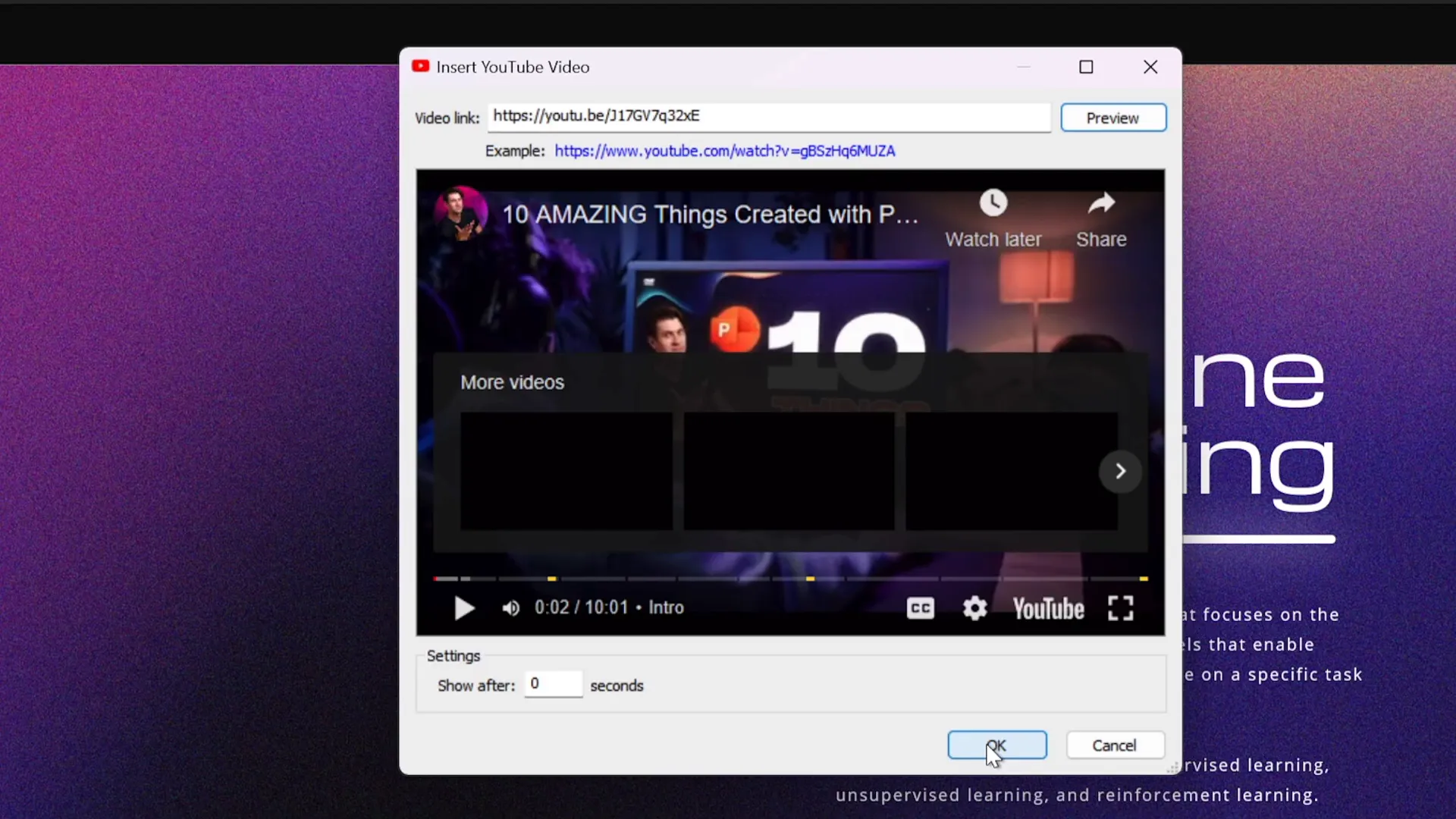Confirm insertion with the OK button
Viewport: 1456px width, 819px height.
[996, 745]
